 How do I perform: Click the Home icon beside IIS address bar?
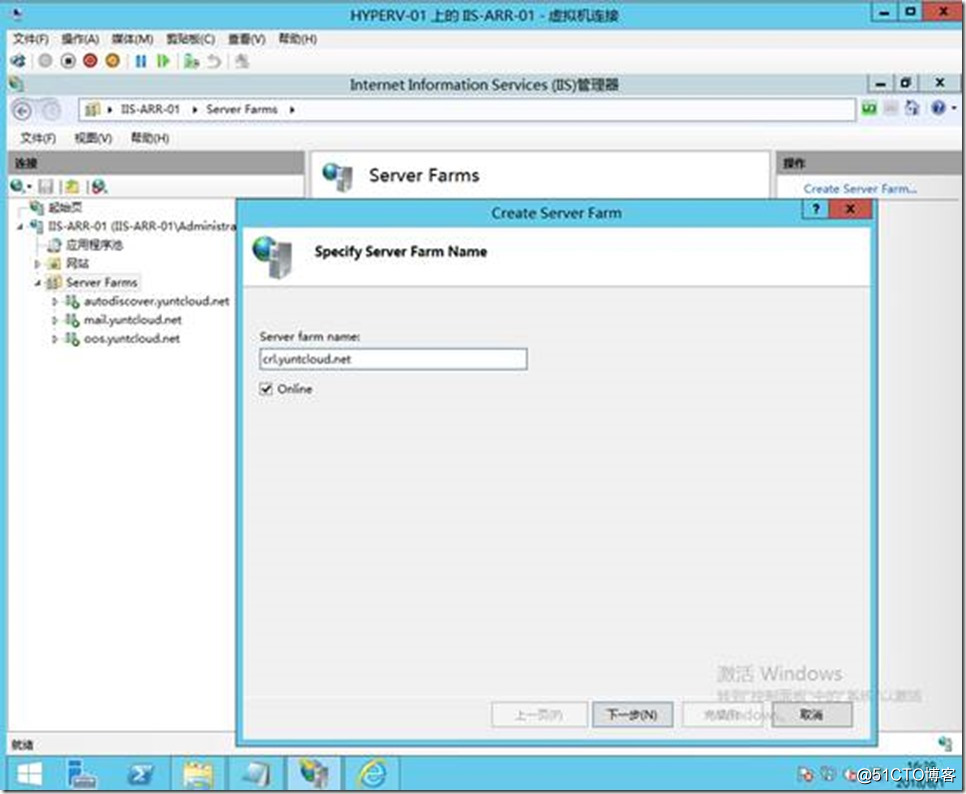(x=912, y=108)
